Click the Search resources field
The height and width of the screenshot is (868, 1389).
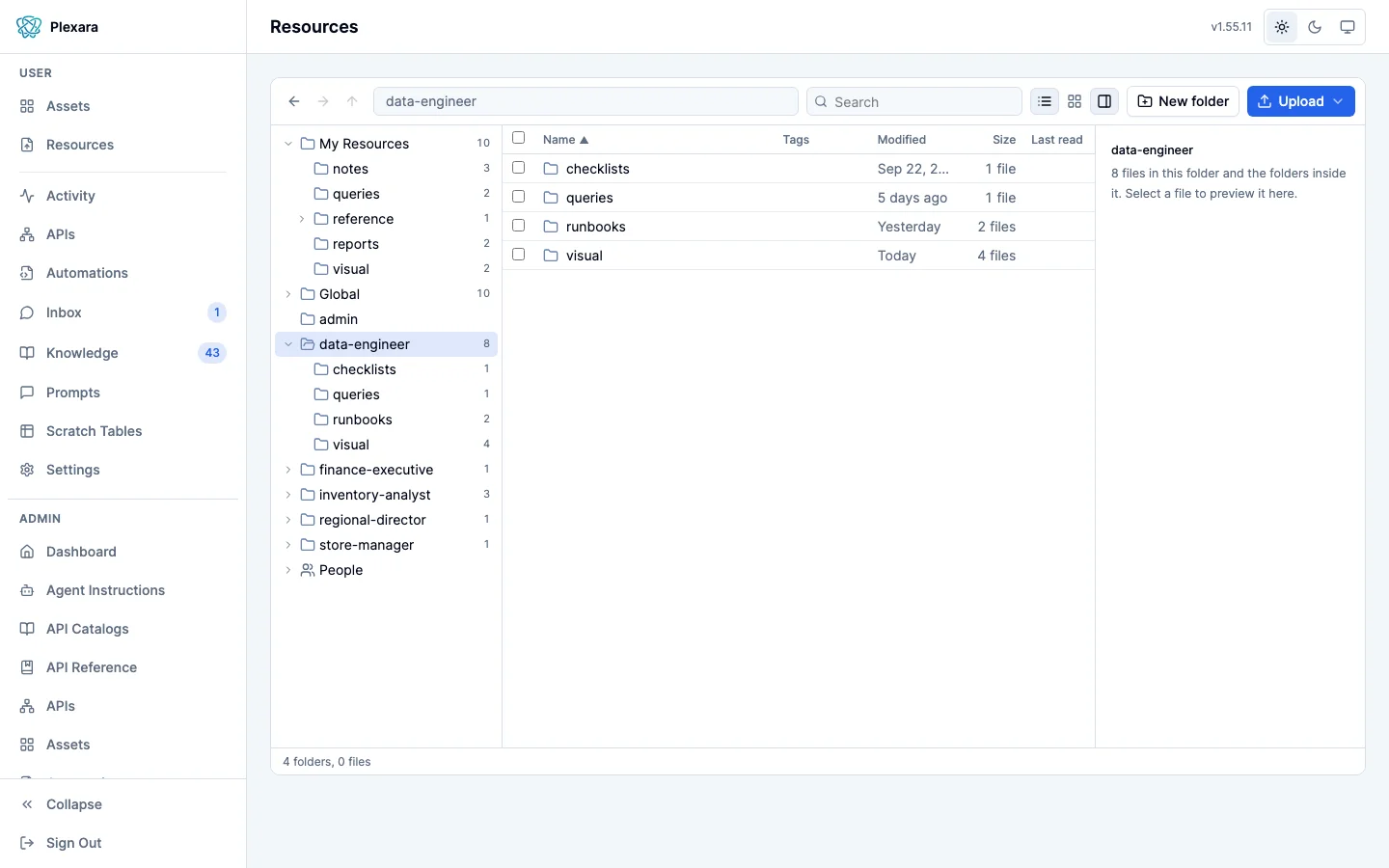tap(914, 101)
